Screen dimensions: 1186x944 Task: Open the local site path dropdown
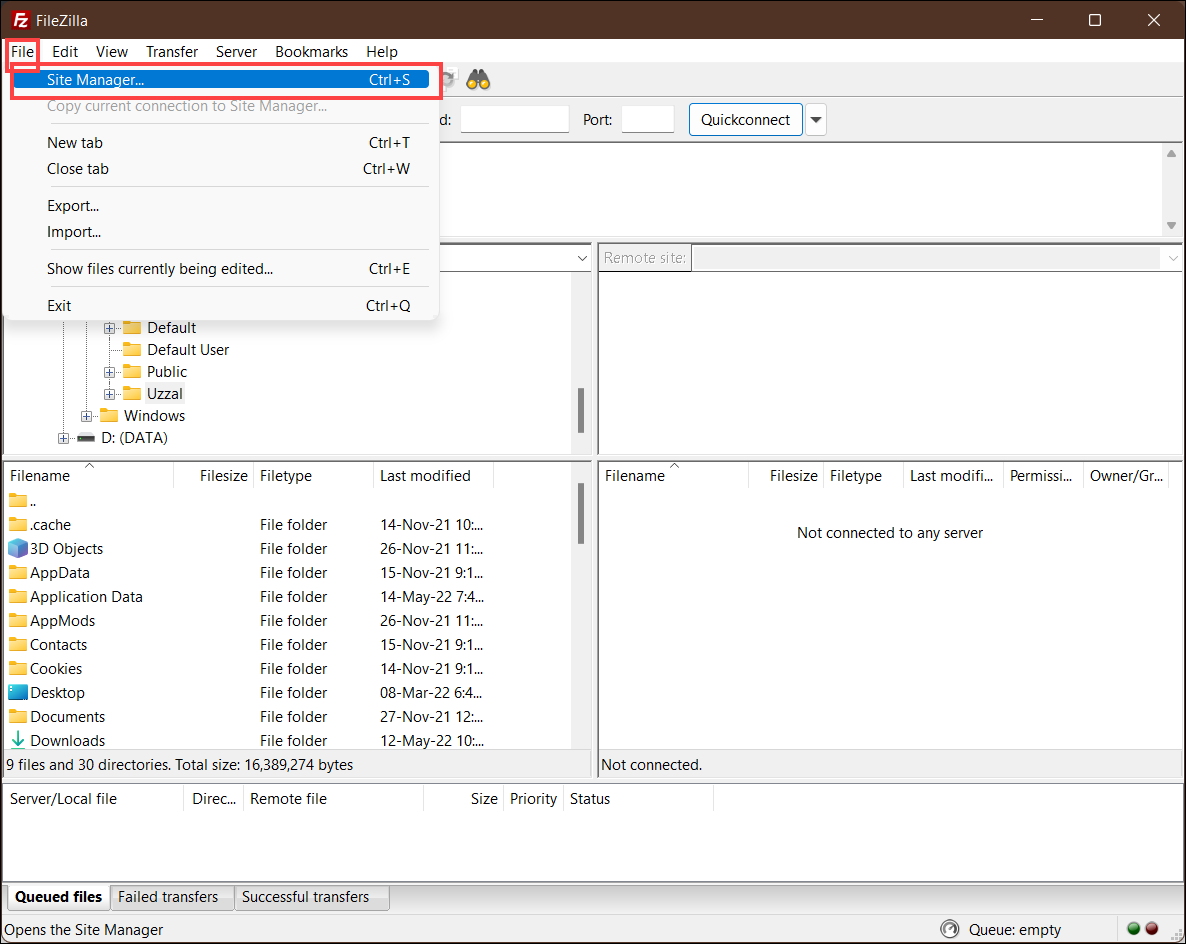(582, 258)
